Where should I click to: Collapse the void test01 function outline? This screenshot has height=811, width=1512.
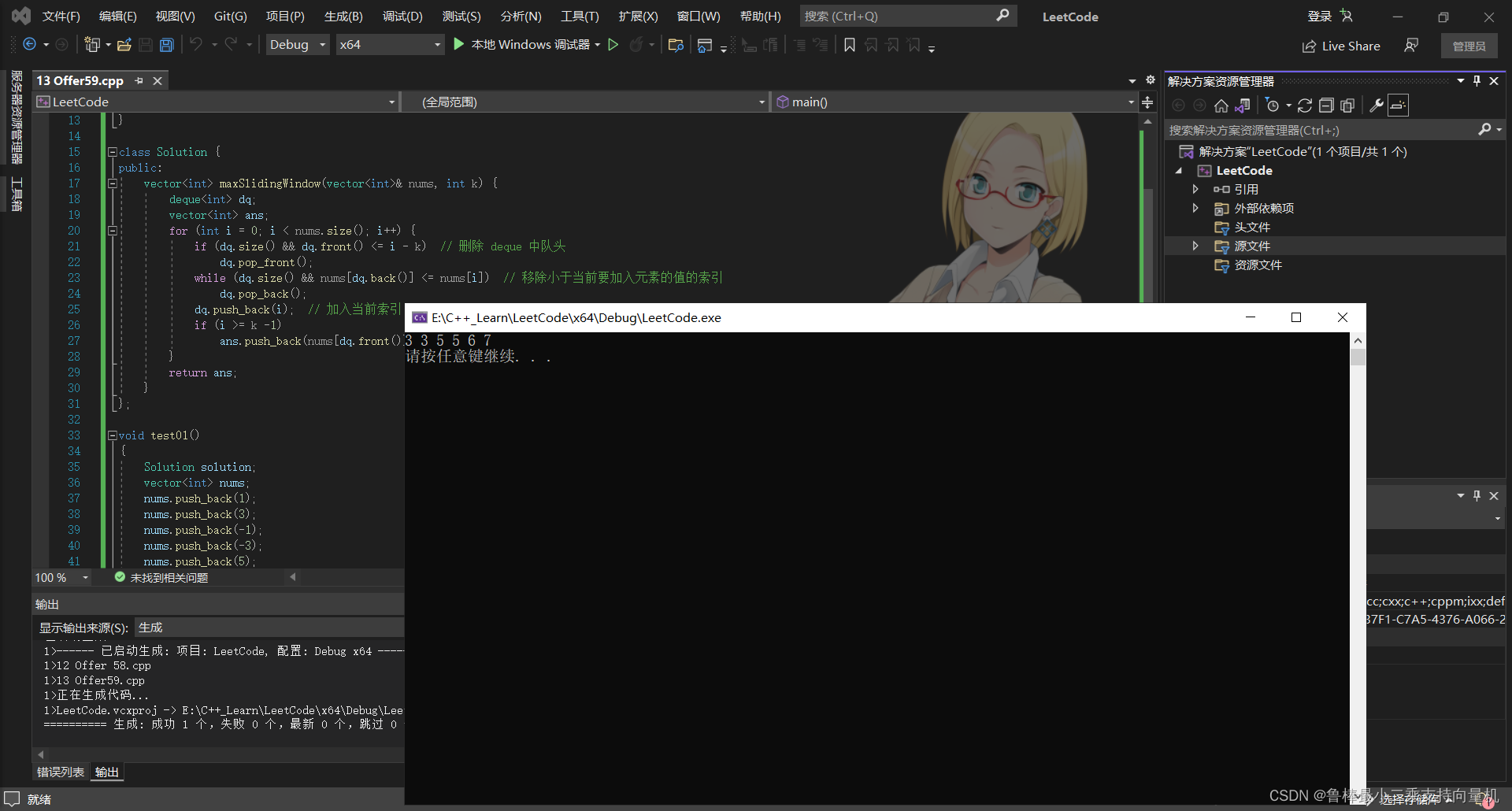(x=113, y=435)
